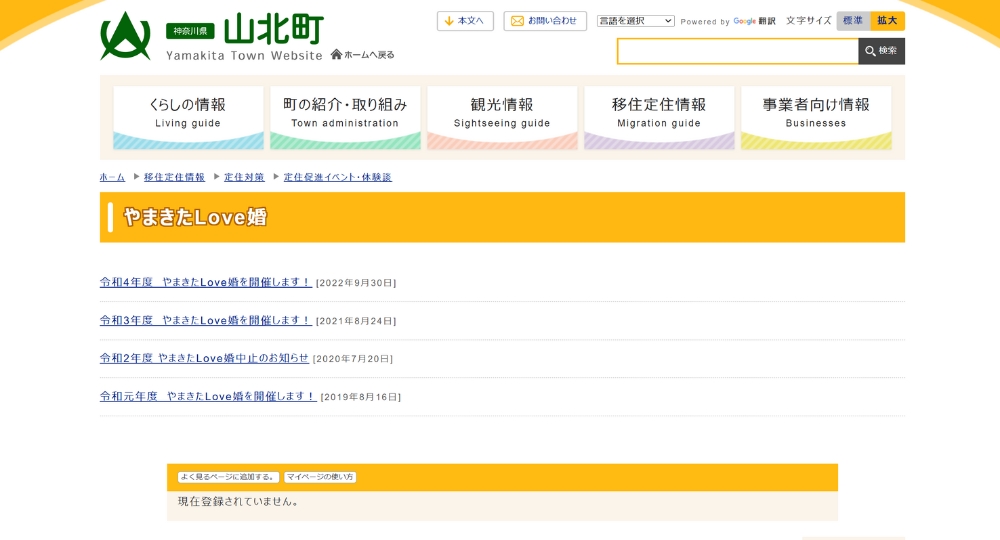Set text size to 標準
This screenshot has height=540, width=1000.
[853, 21]
